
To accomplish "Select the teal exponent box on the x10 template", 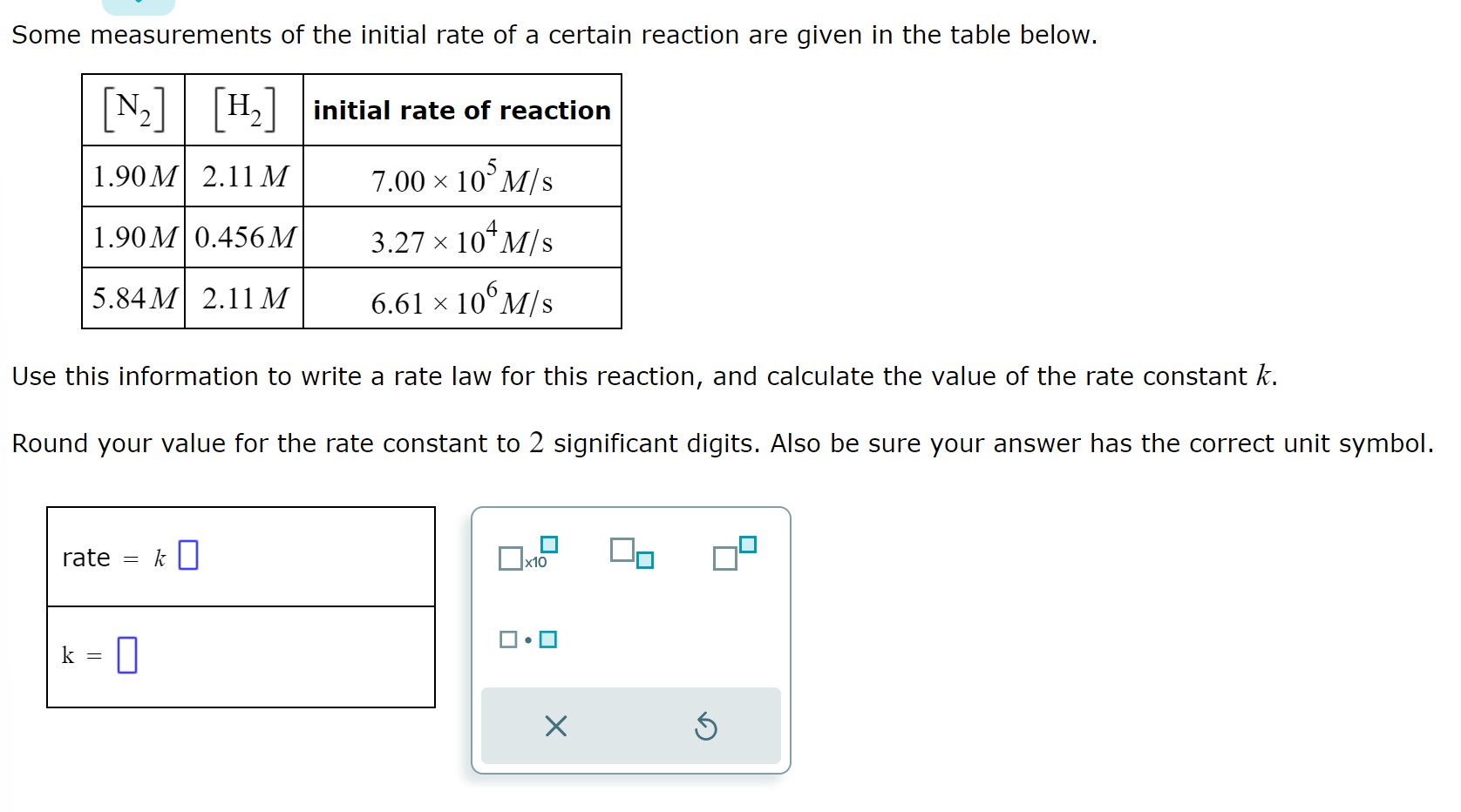I will [548, 543].
